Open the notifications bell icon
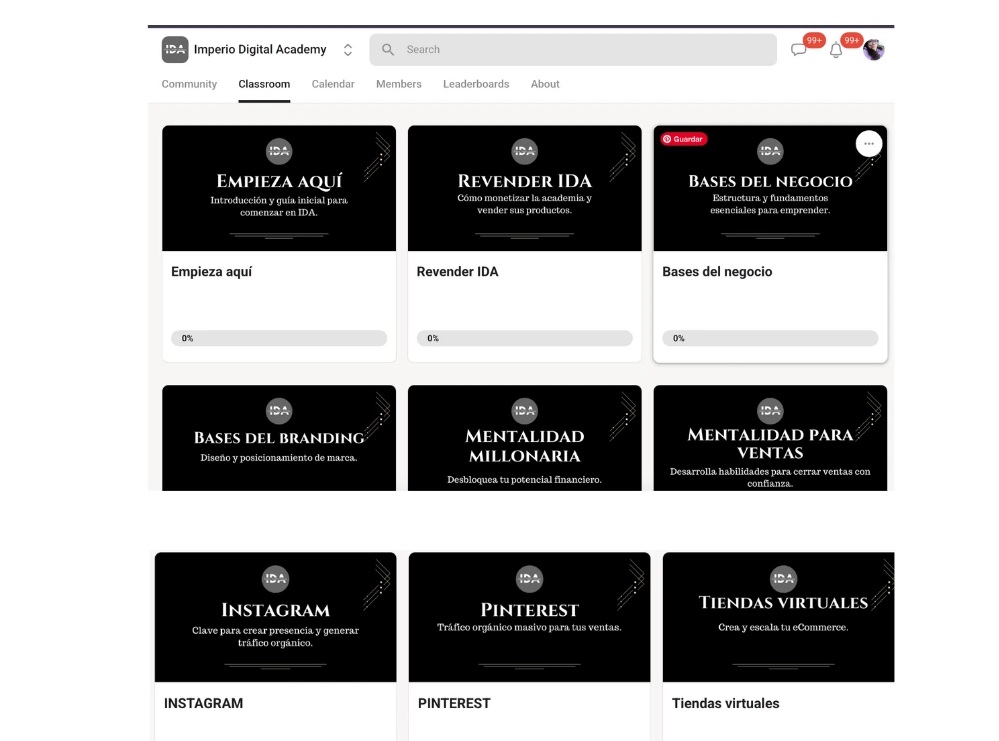 836,50
